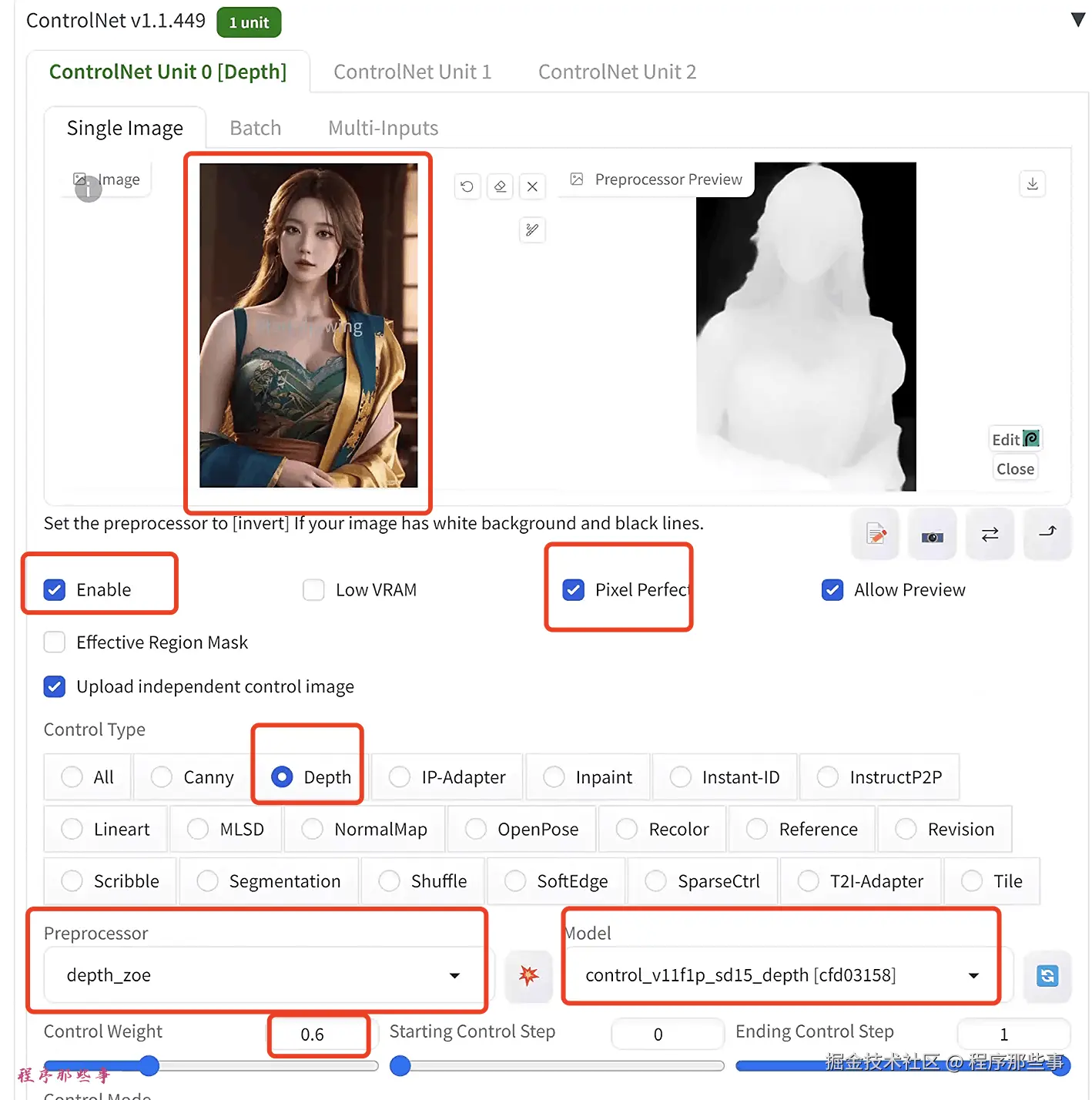Click the brush icon below the X
The width and height of the screenshot is (1092, 1100).
coord(532,230)
